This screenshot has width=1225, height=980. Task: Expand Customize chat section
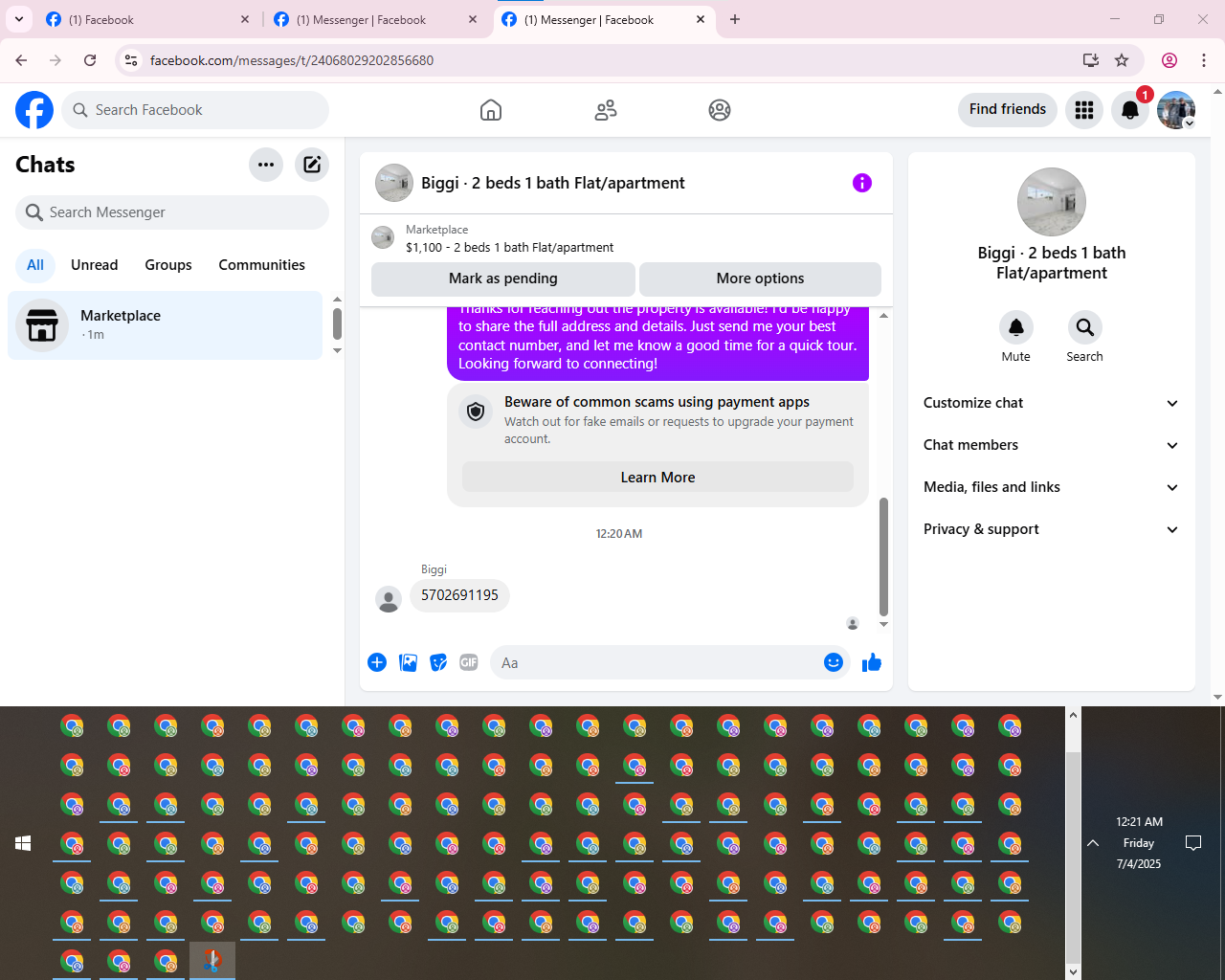[x=1051, y=403]
